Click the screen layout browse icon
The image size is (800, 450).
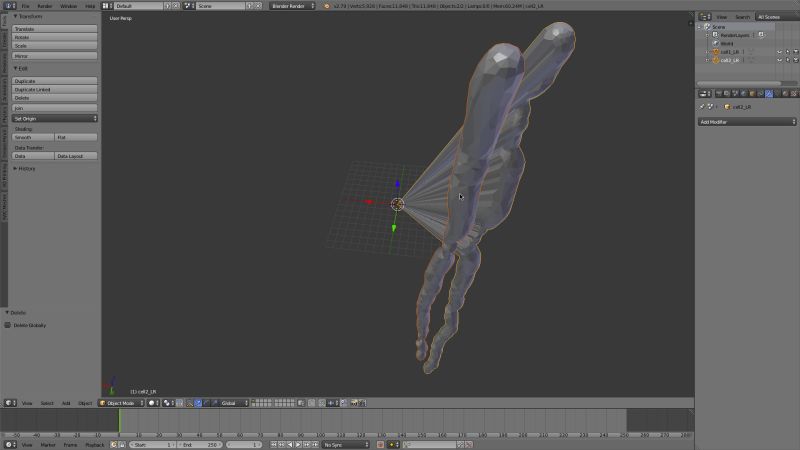coord(107,6)
